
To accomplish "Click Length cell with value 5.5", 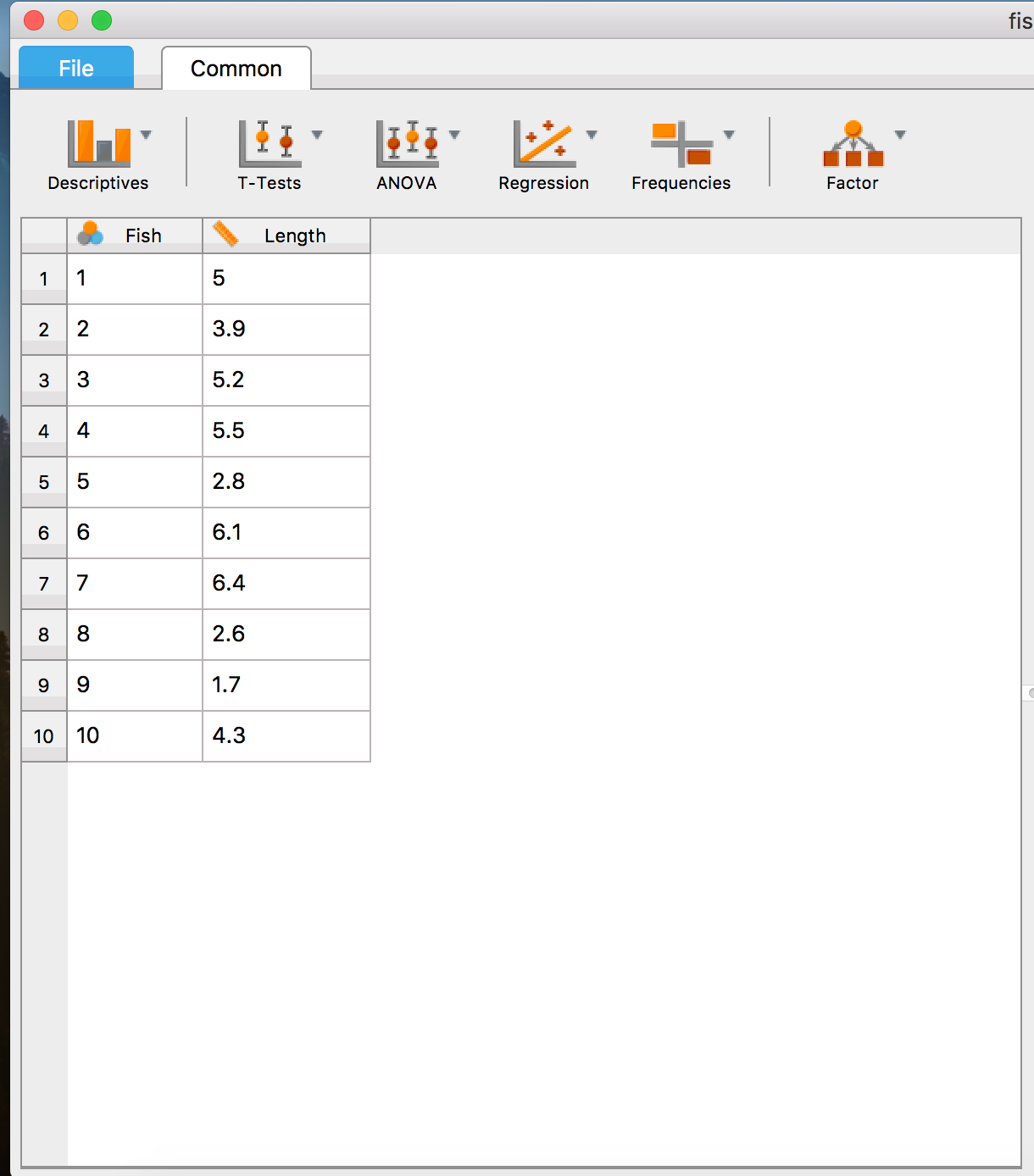I will 286,431.
